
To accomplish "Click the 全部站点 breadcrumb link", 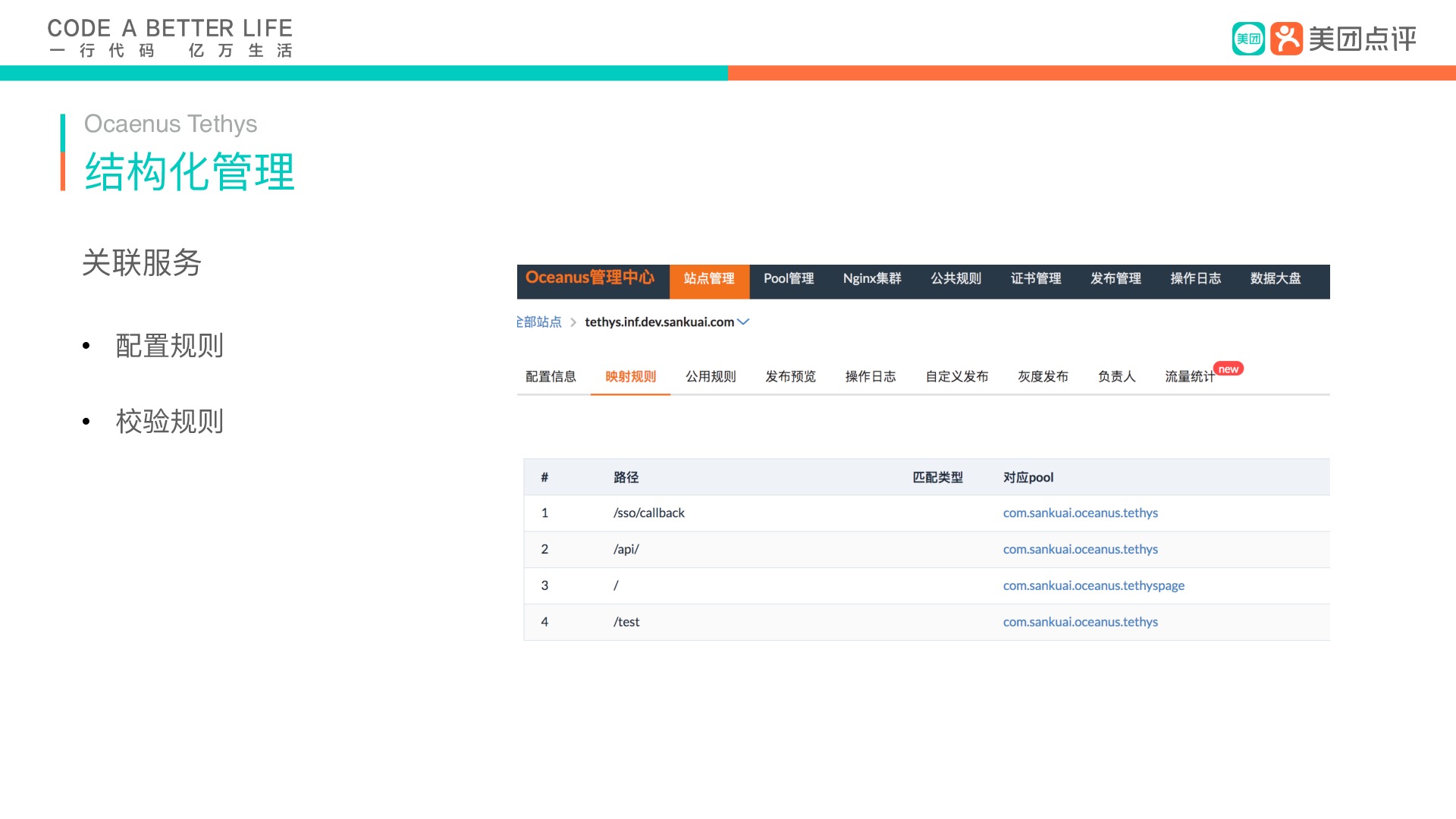I will (x=539, y=322).
